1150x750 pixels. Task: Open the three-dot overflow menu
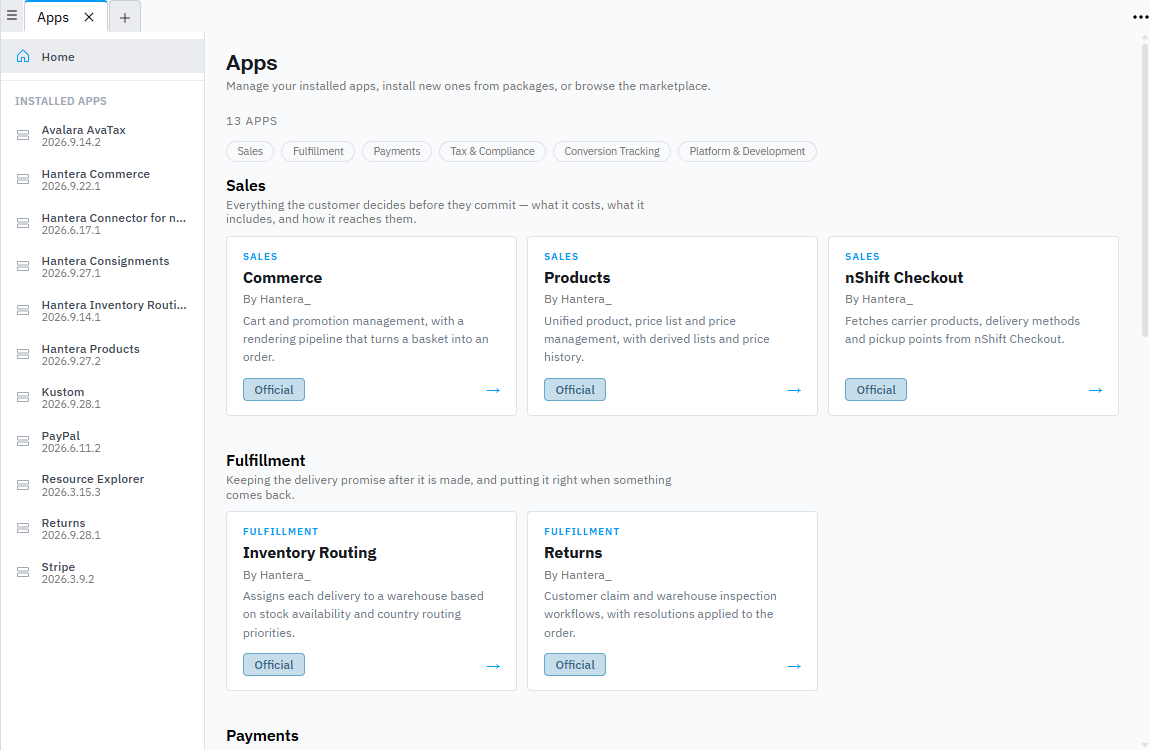[1140, 17]
